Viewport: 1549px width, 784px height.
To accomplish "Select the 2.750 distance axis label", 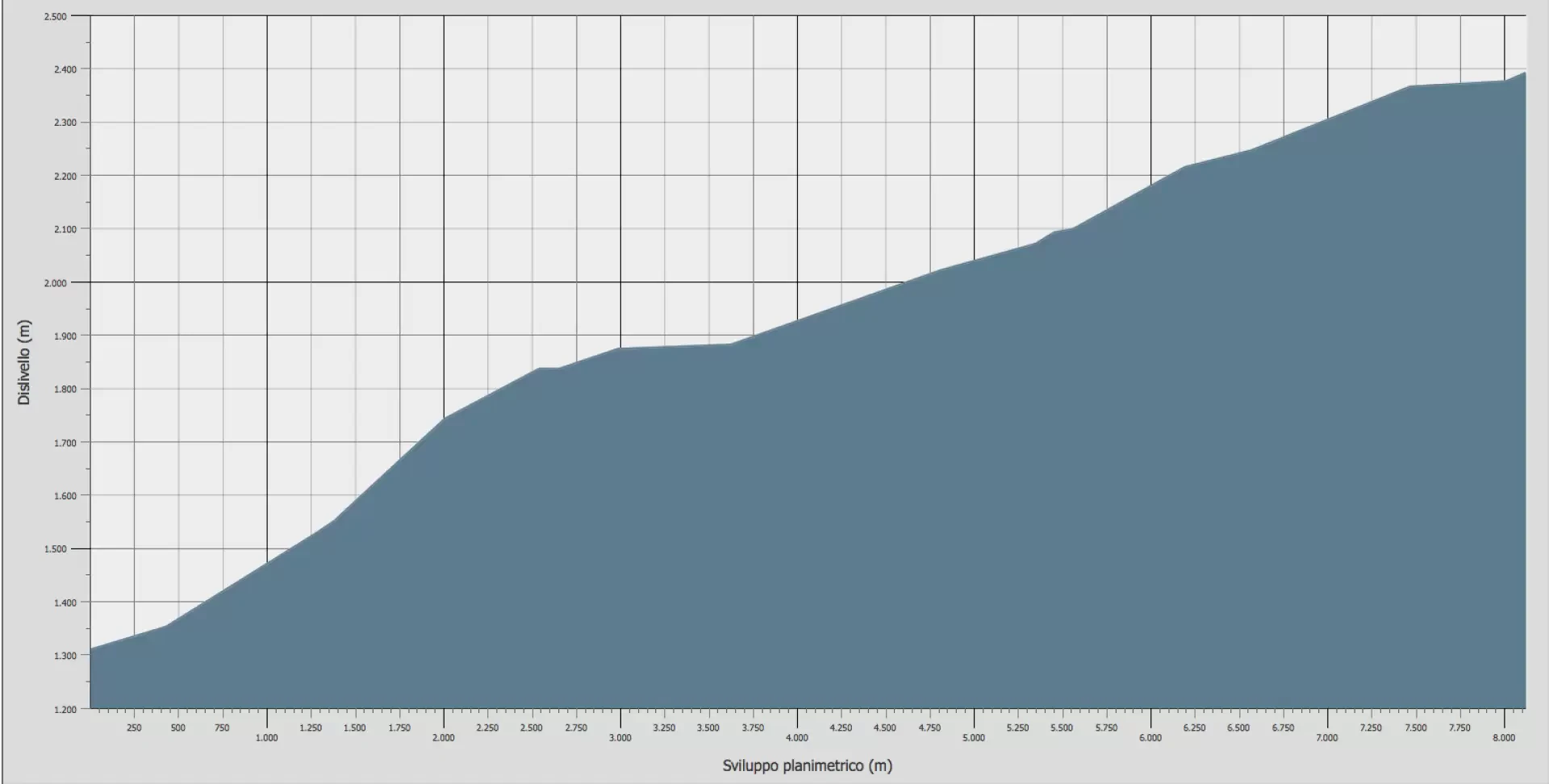I will (576, 728).
